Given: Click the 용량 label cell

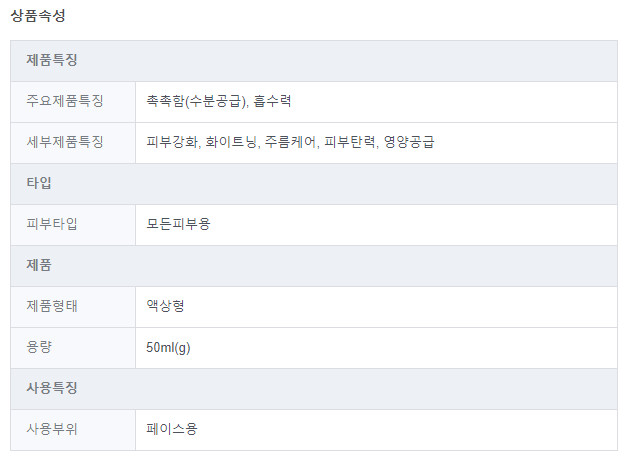Looking at the screenshot, I should (73, 348).
